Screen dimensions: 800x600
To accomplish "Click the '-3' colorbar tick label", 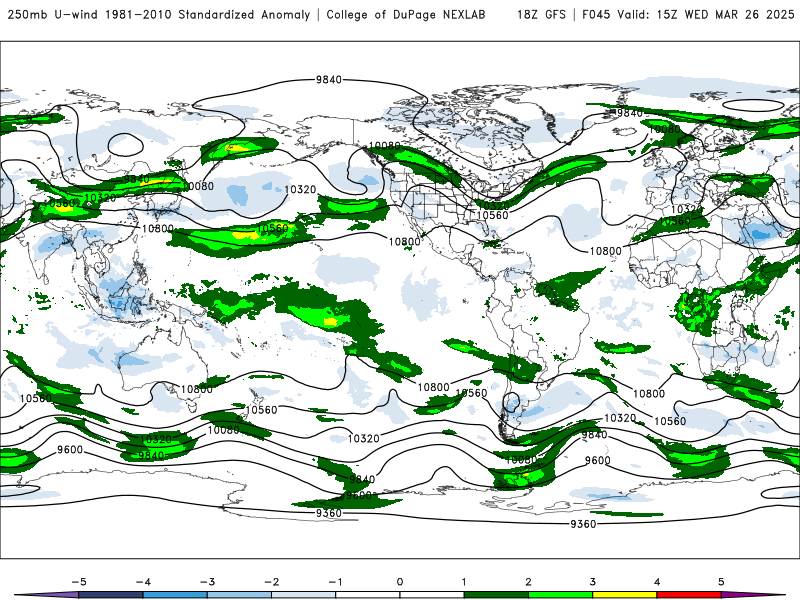I will pos(207,582).
